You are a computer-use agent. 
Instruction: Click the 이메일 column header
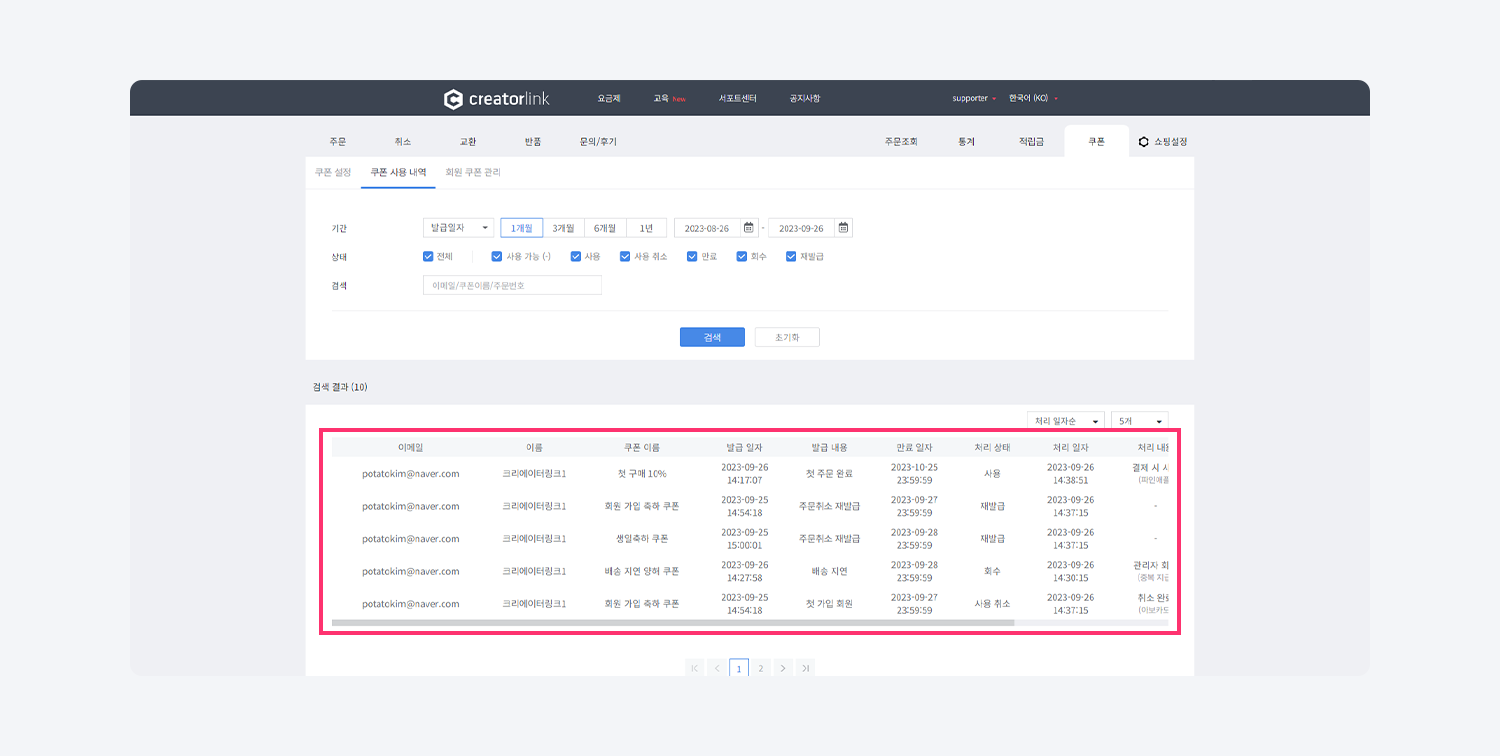410,447
